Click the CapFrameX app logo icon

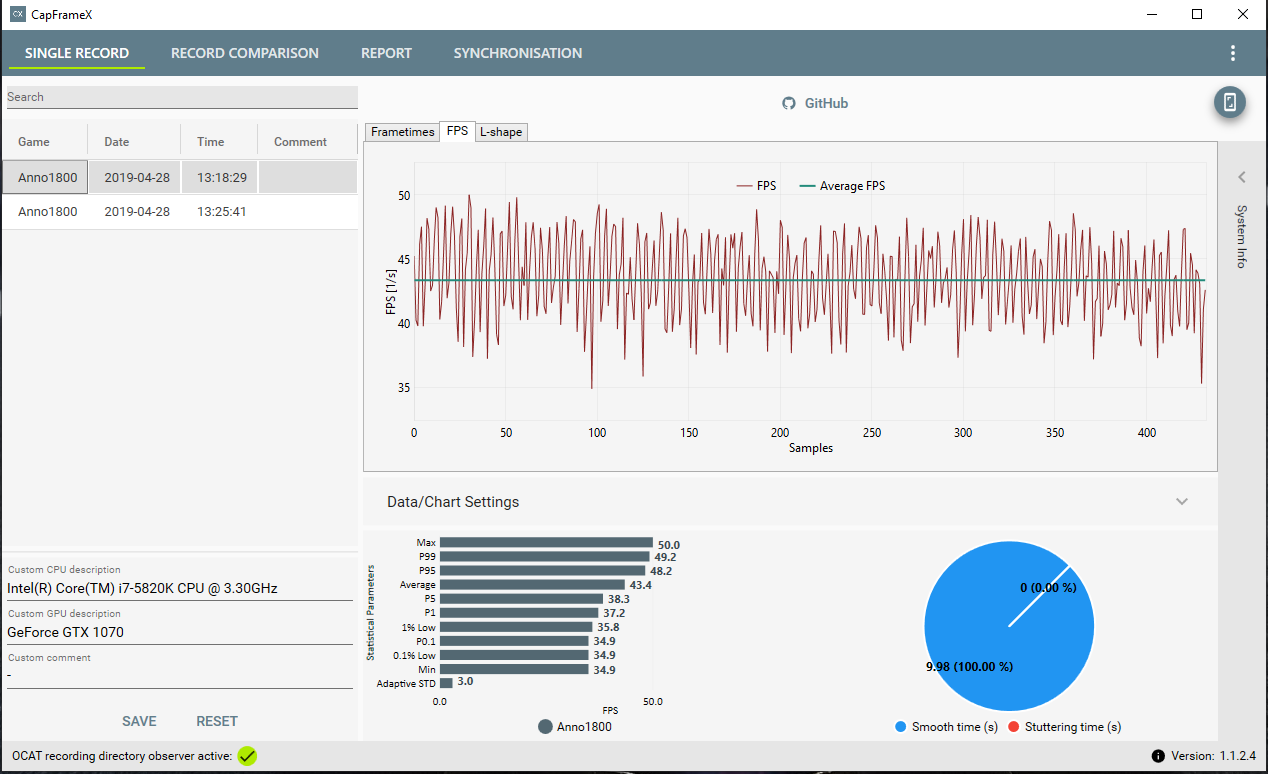coord(17,14)
